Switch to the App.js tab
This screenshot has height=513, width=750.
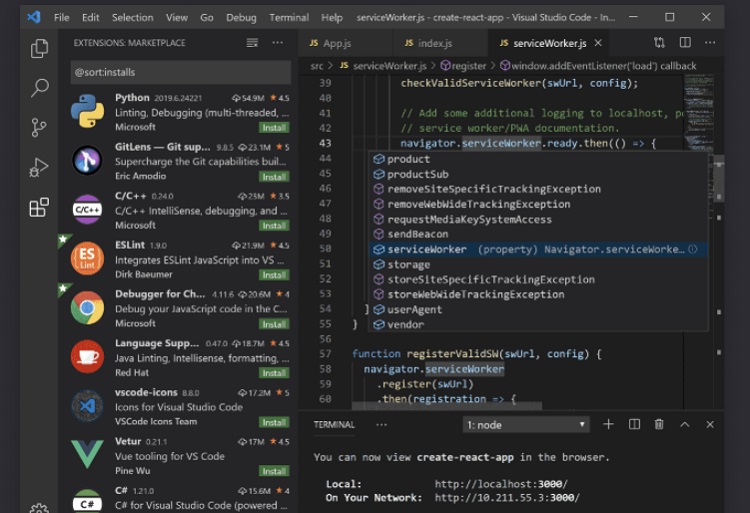pos(344,43)
